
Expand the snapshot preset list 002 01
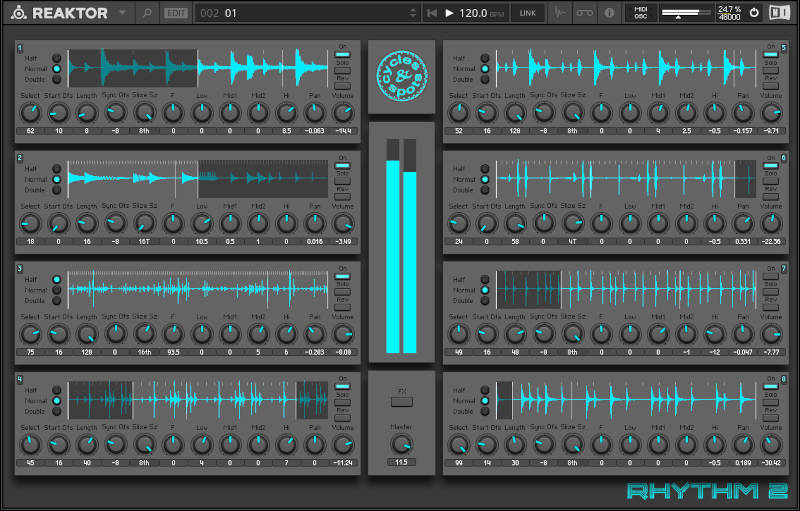300,13
